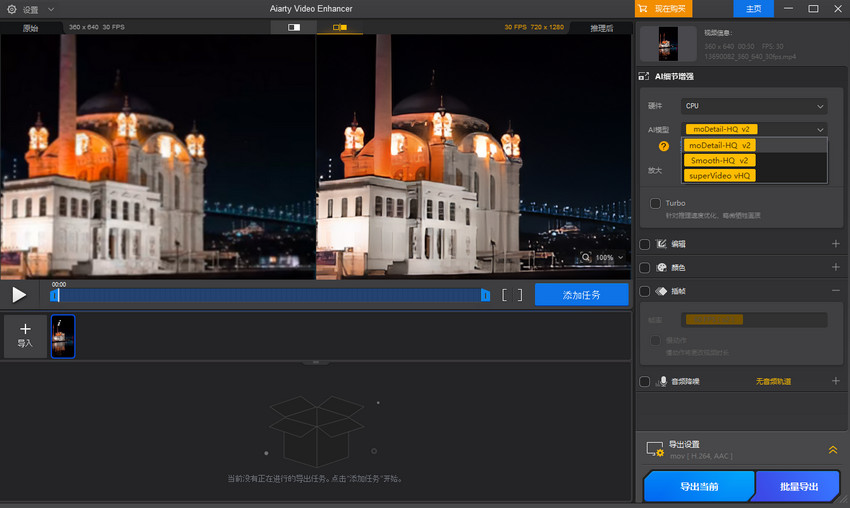Select the imported video thumbnail in the clip strip
The height and width of the screenshot is (508, 850).
[x=63, y=336]
